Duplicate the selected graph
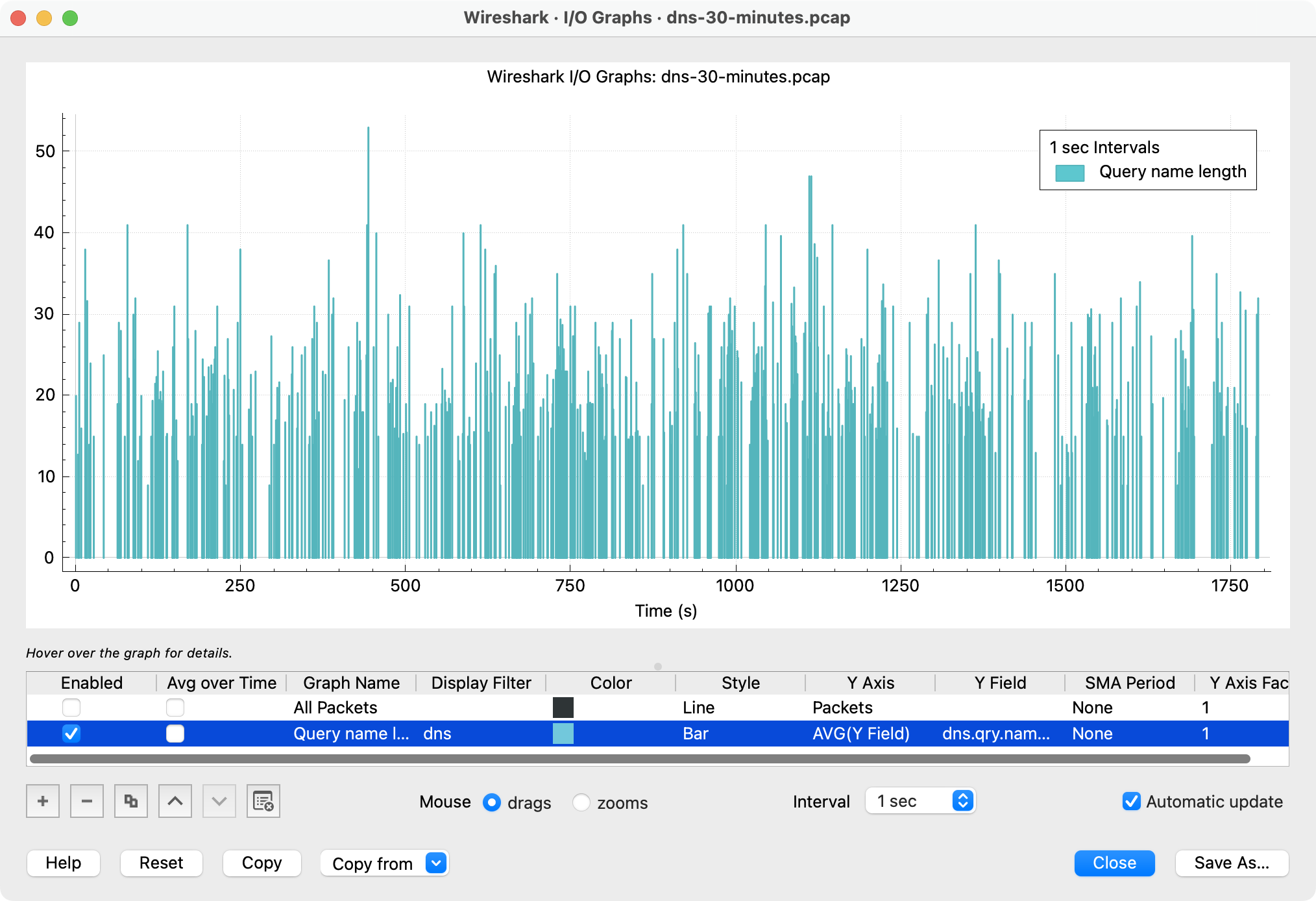1316x901 pixels. click(130, 801)
